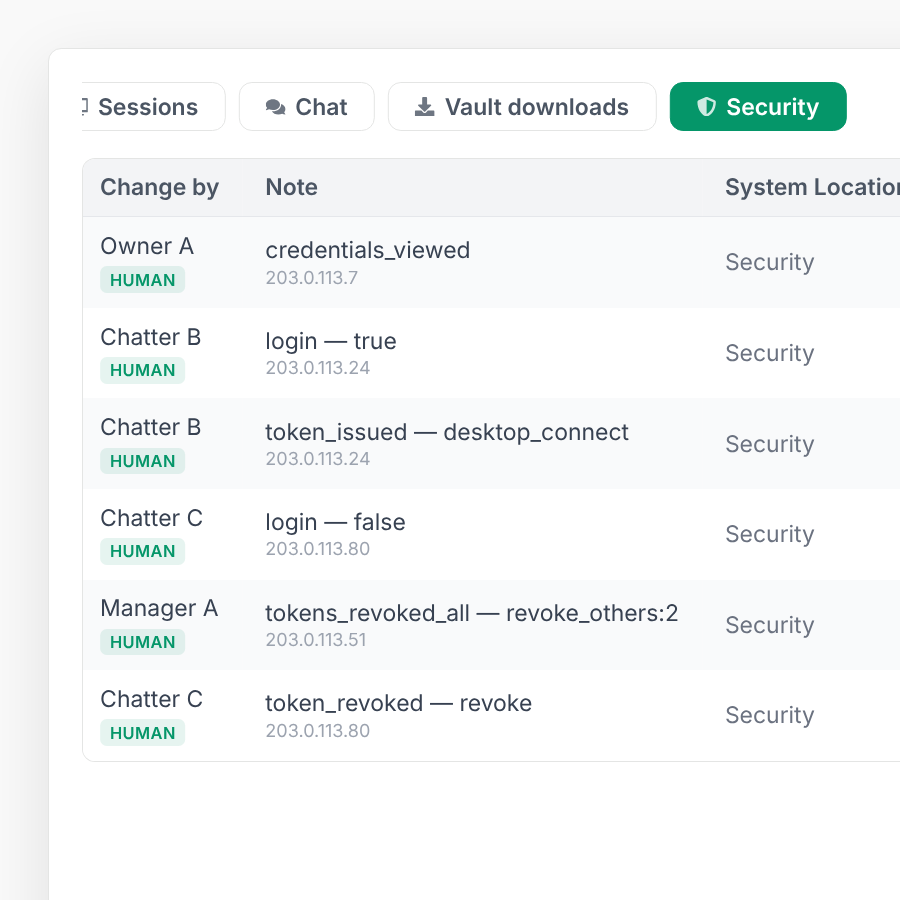Click Chatter B in token_issued row

coord(150,428)
